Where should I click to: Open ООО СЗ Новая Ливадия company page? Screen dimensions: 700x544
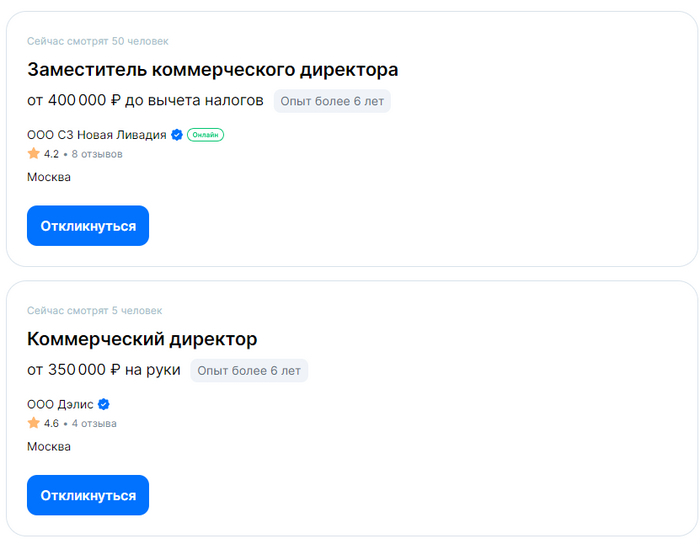(96, 135)
